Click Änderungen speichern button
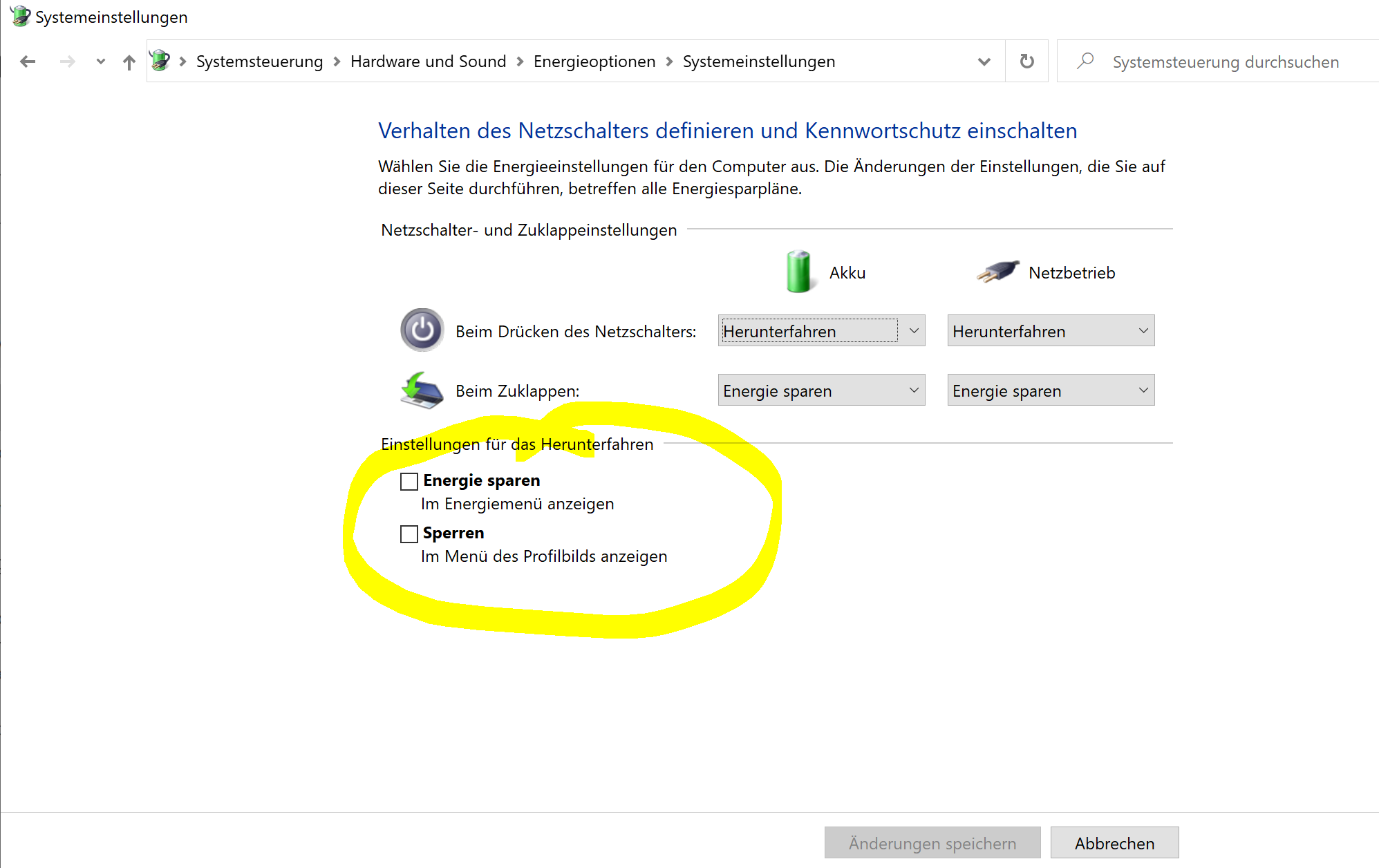 click(x=932, y=843)
